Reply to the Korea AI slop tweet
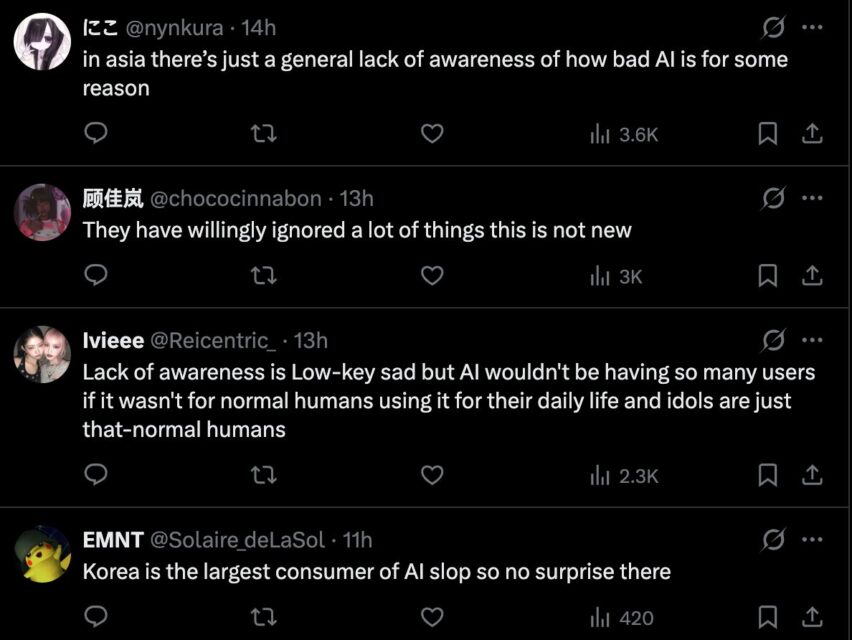This screenshot has height=640, width=852. coord(95,617)
